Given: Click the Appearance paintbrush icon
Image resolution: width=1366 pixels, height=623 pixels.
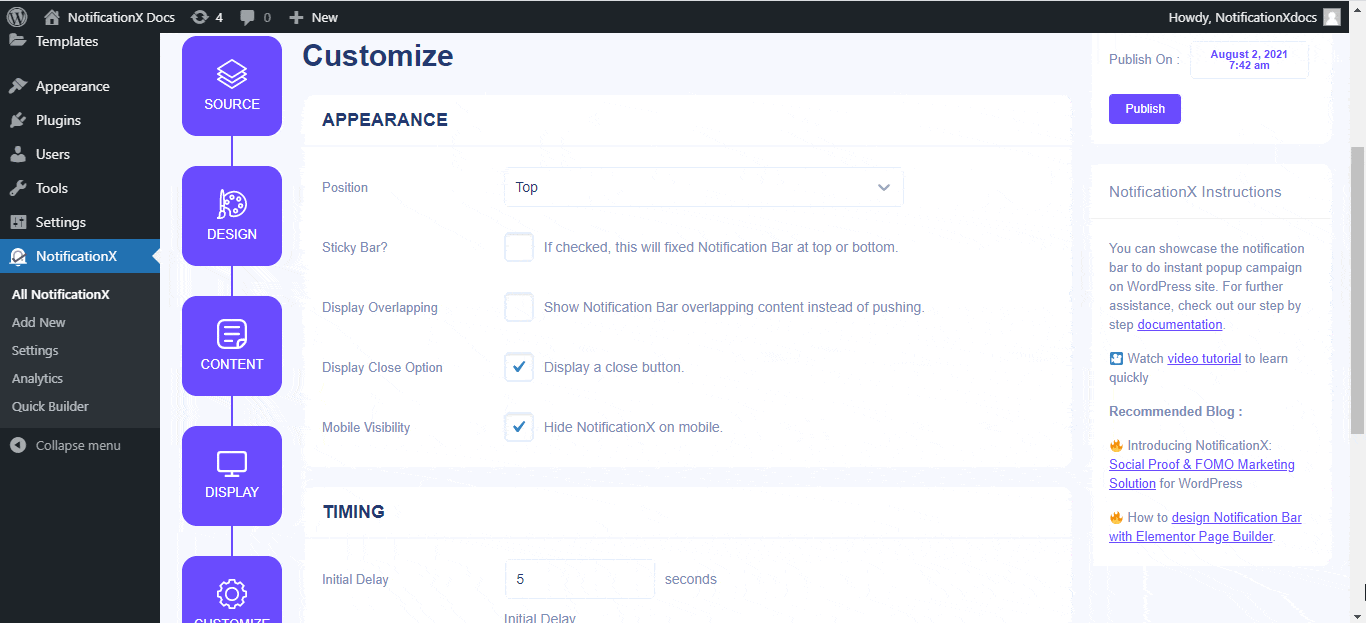Looking at the screenshot, I should coord(18,86).
